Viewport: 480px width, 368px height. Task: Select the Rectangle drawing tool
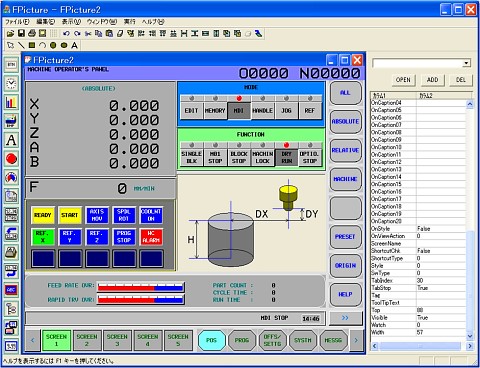32,45
